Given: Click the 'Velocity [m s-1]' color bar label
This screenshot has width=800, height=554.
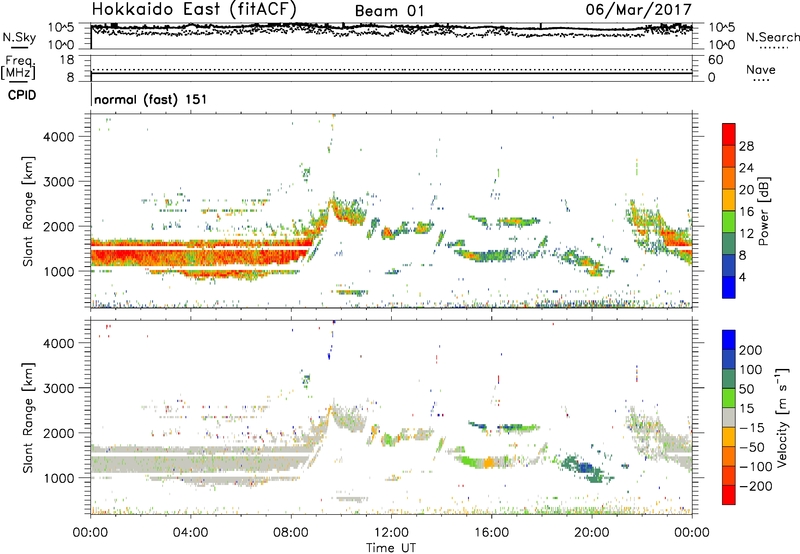Looking at the screenshot, I should click(782, 417).
